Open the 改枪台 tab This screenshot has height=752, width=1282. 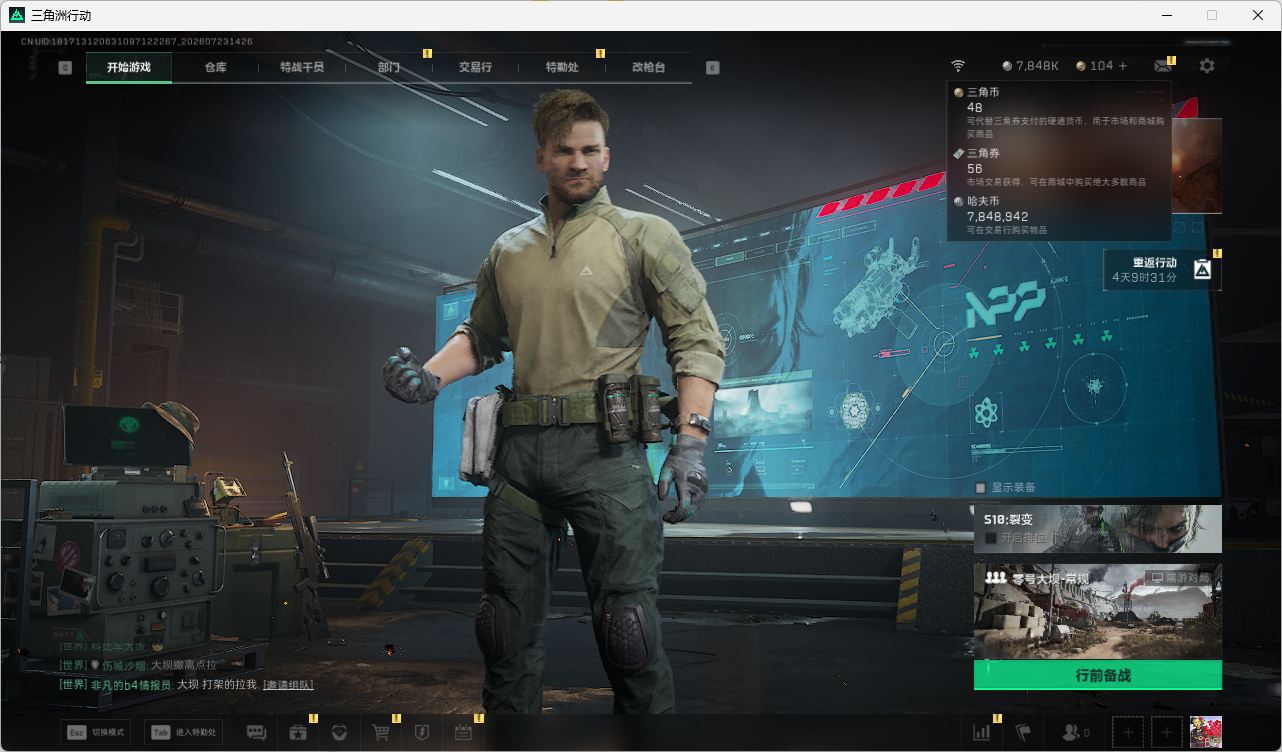click(x=648, y=67)
